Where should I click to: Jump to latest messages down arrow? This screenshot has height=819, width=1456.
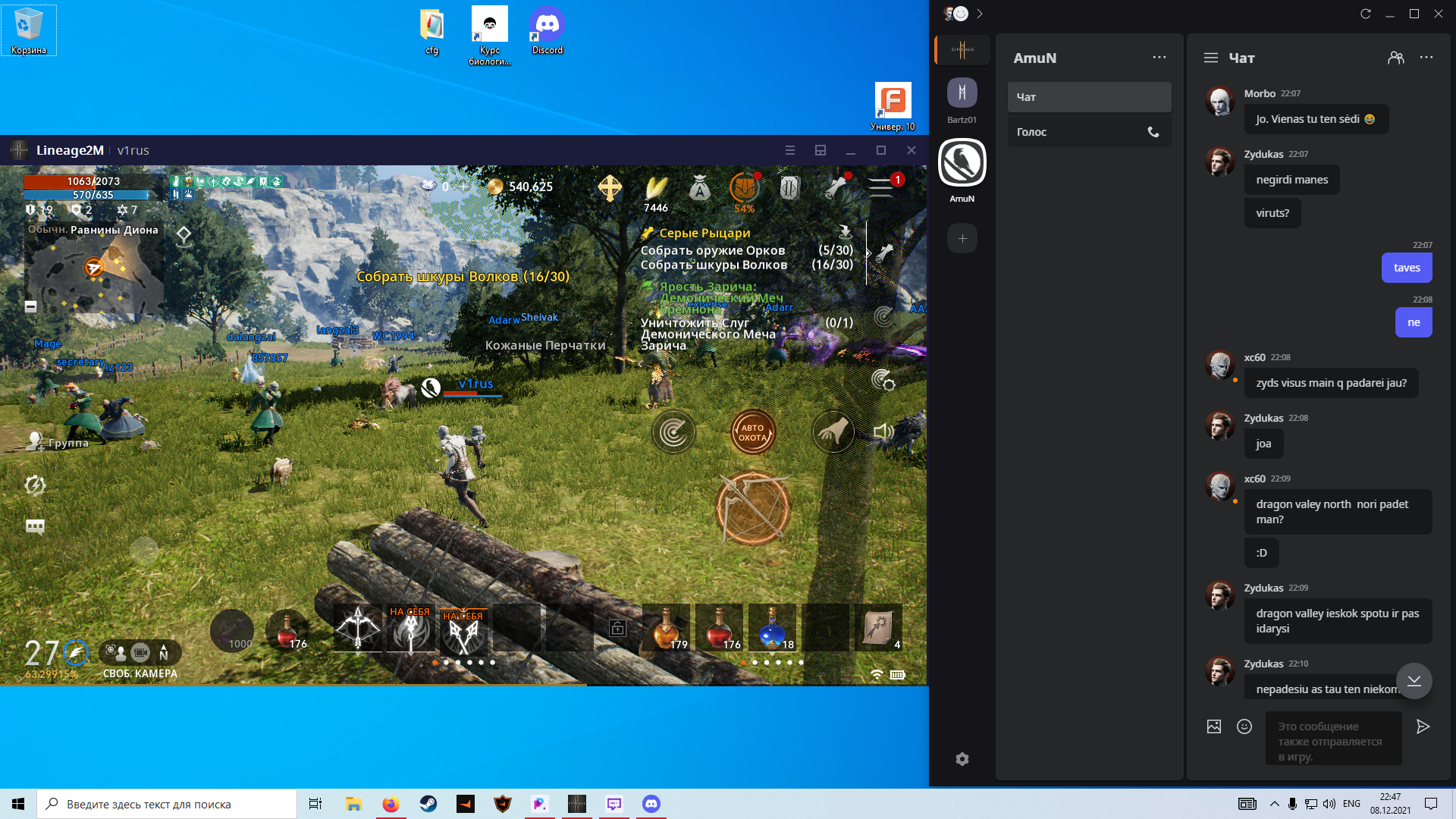1414,681
